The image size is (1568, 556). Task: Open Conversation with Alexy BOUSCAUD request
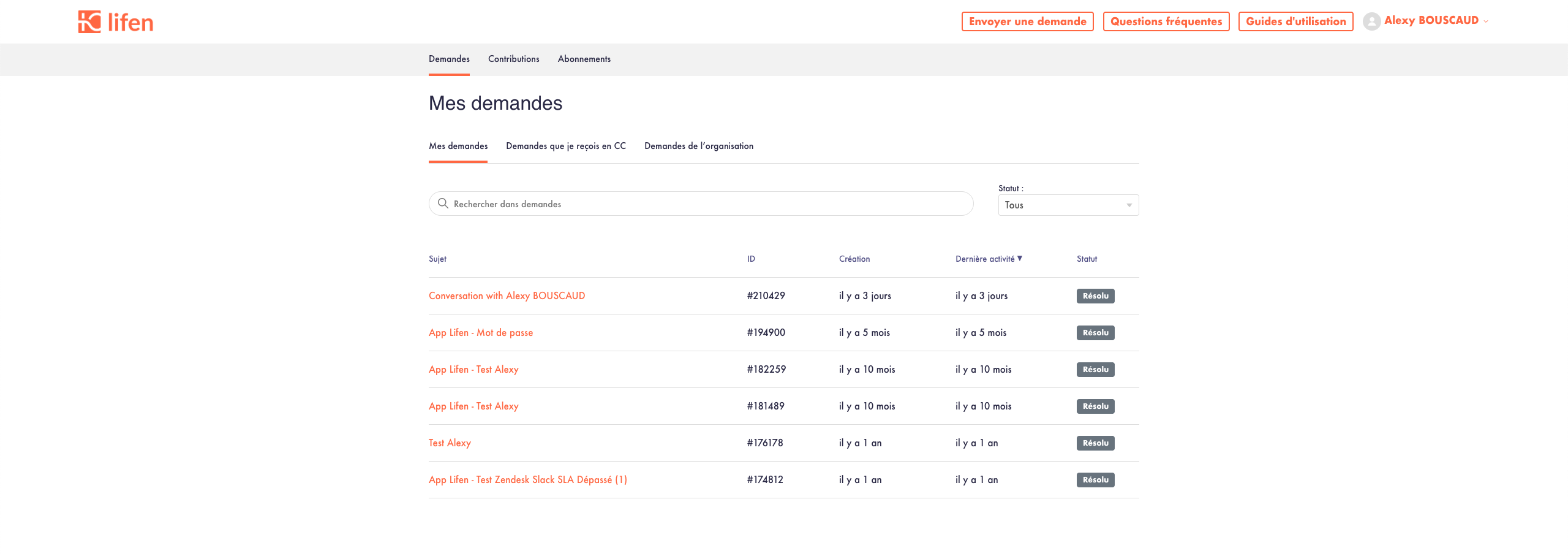click(x=507, y=295)
